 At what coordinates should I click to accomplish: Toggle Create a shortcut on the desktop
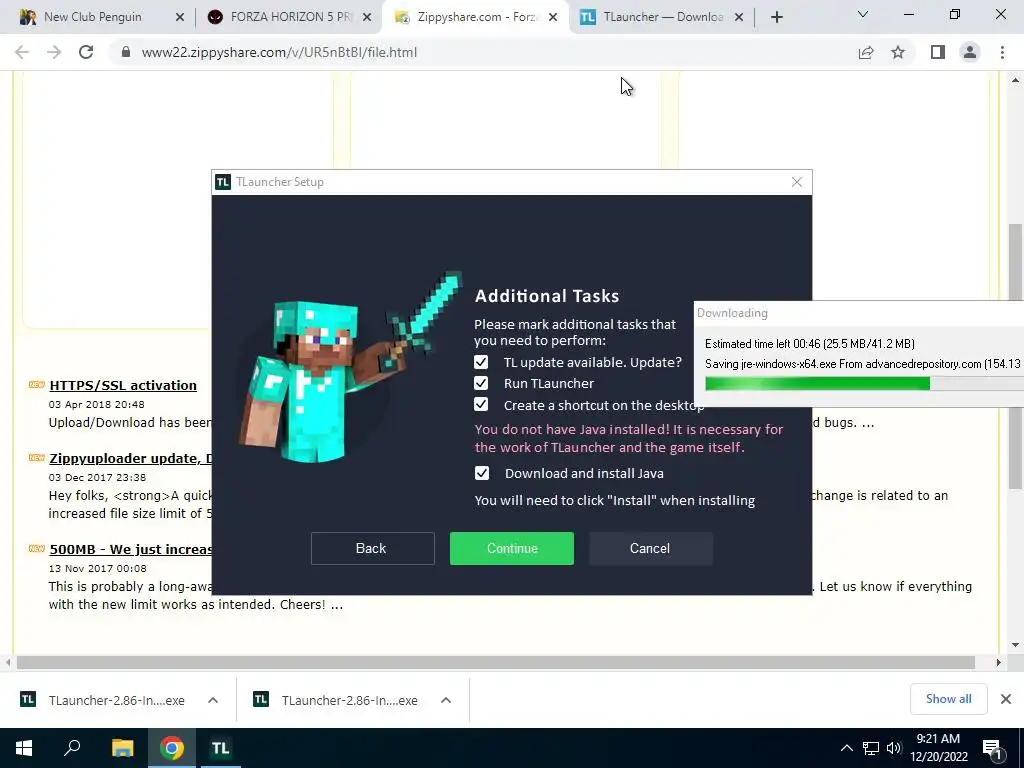481,405
